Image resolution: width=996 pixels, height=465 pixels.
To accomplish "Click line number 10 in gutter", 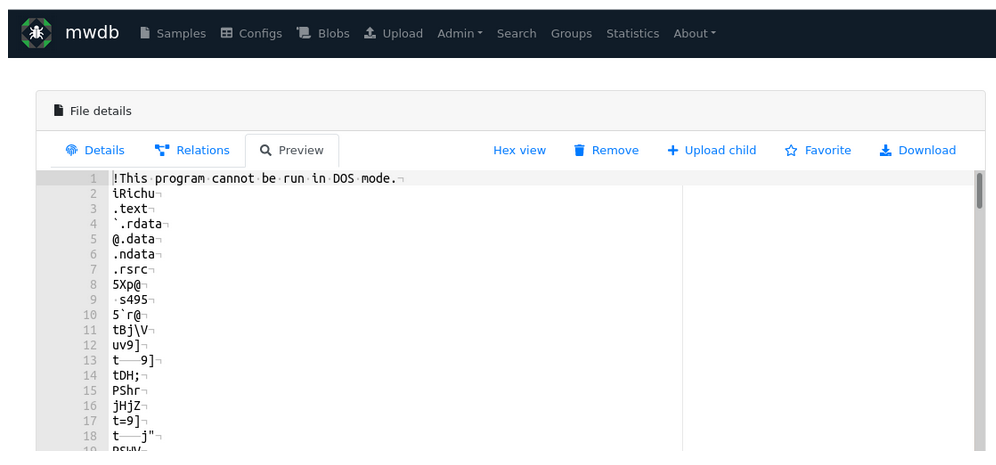I will click(90, 315).
